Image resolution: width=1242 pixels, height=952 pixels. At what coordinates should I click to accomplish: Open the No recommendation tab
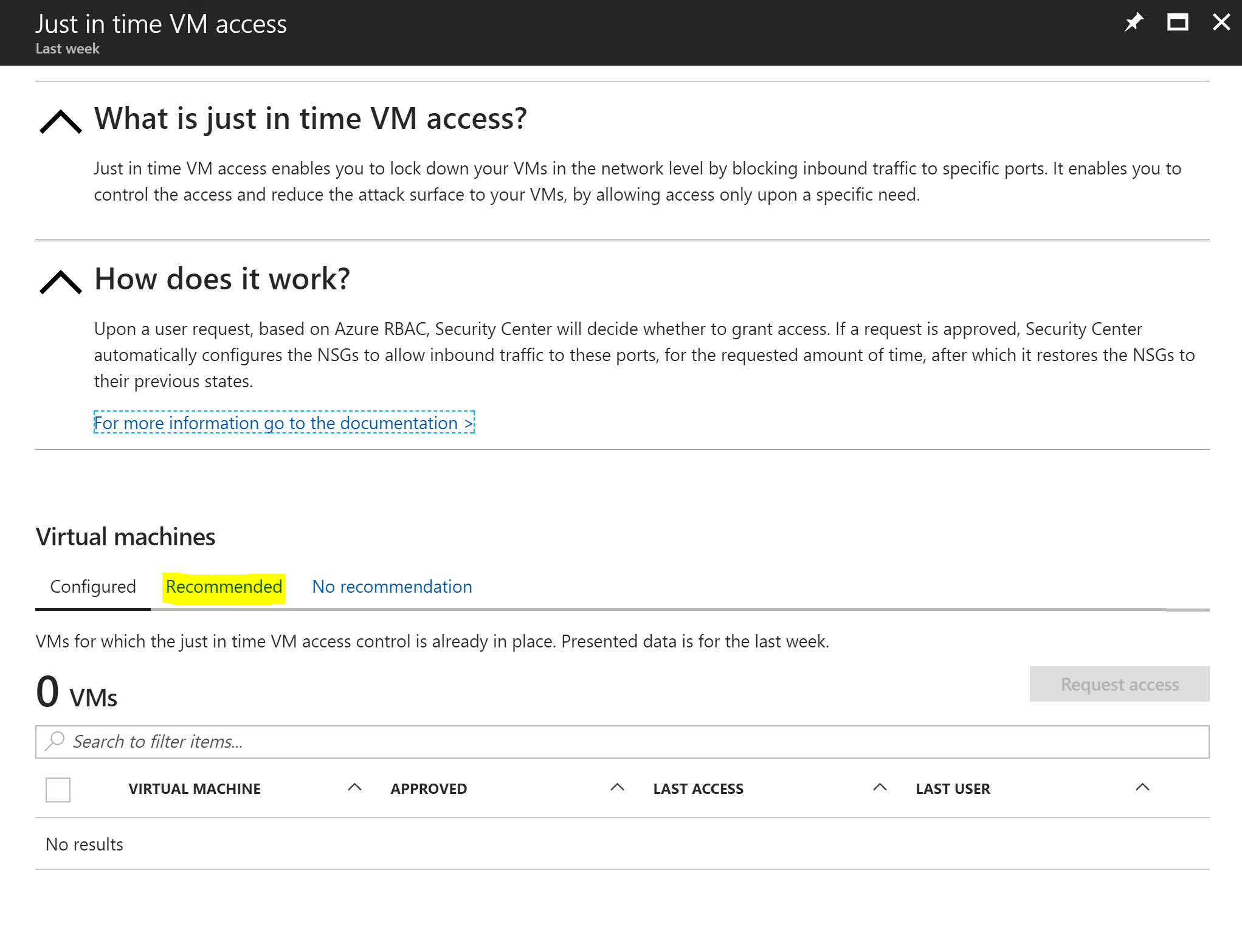392,587
